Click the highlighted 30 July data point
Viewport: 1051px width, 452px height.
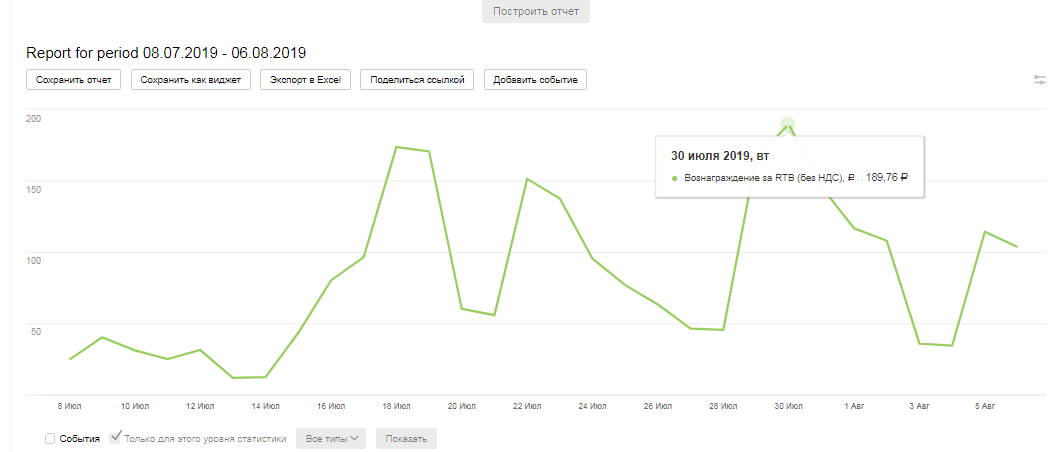tap(788, 125)
